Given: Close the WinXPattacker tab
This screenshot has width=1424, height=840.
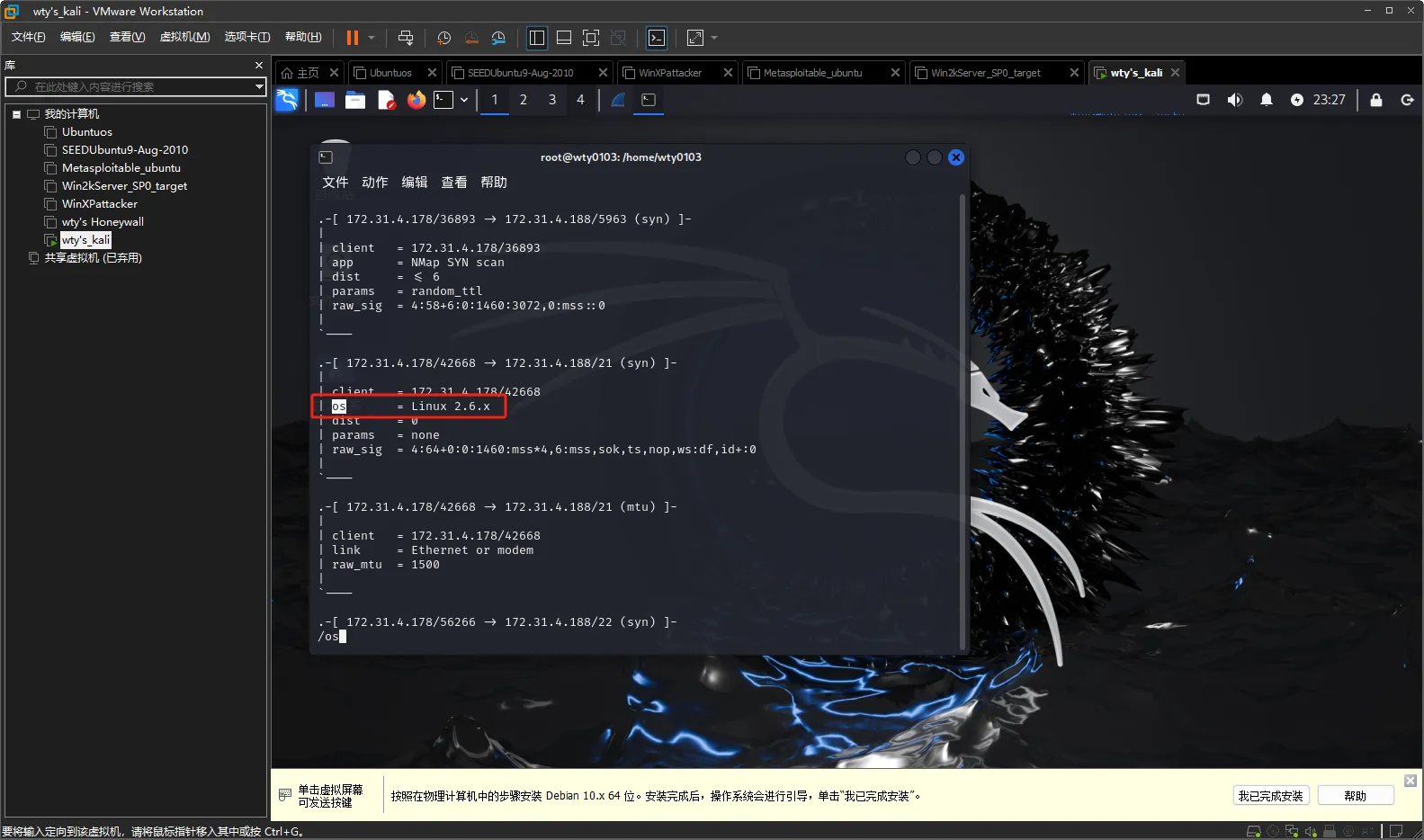Looking at the screenshot, I should (728, 73).
